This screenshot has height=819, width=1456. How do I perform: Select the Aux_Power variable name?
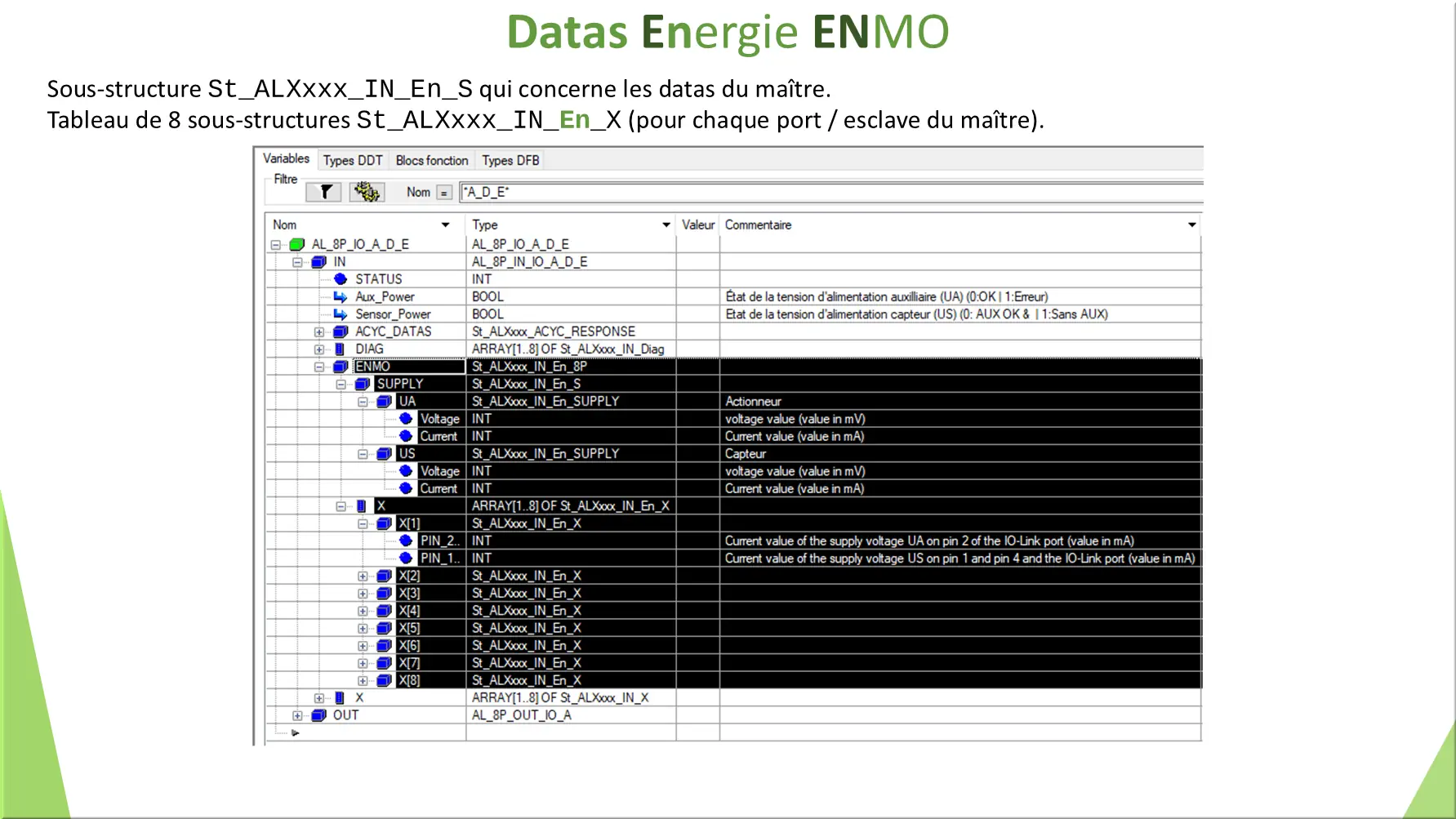point(385,296)
